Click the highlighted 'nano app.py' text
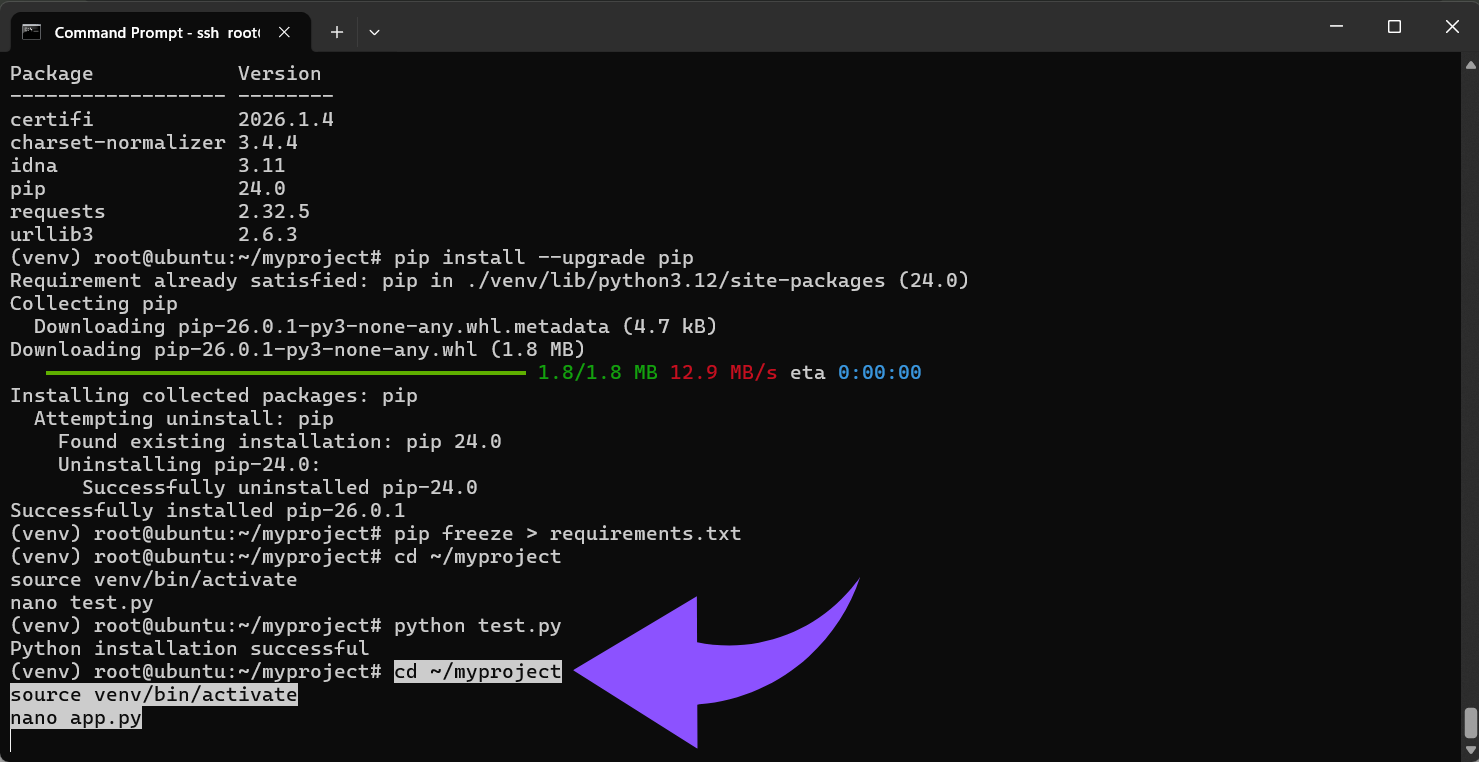This screenshot has width=1479, height=762. 75,717
